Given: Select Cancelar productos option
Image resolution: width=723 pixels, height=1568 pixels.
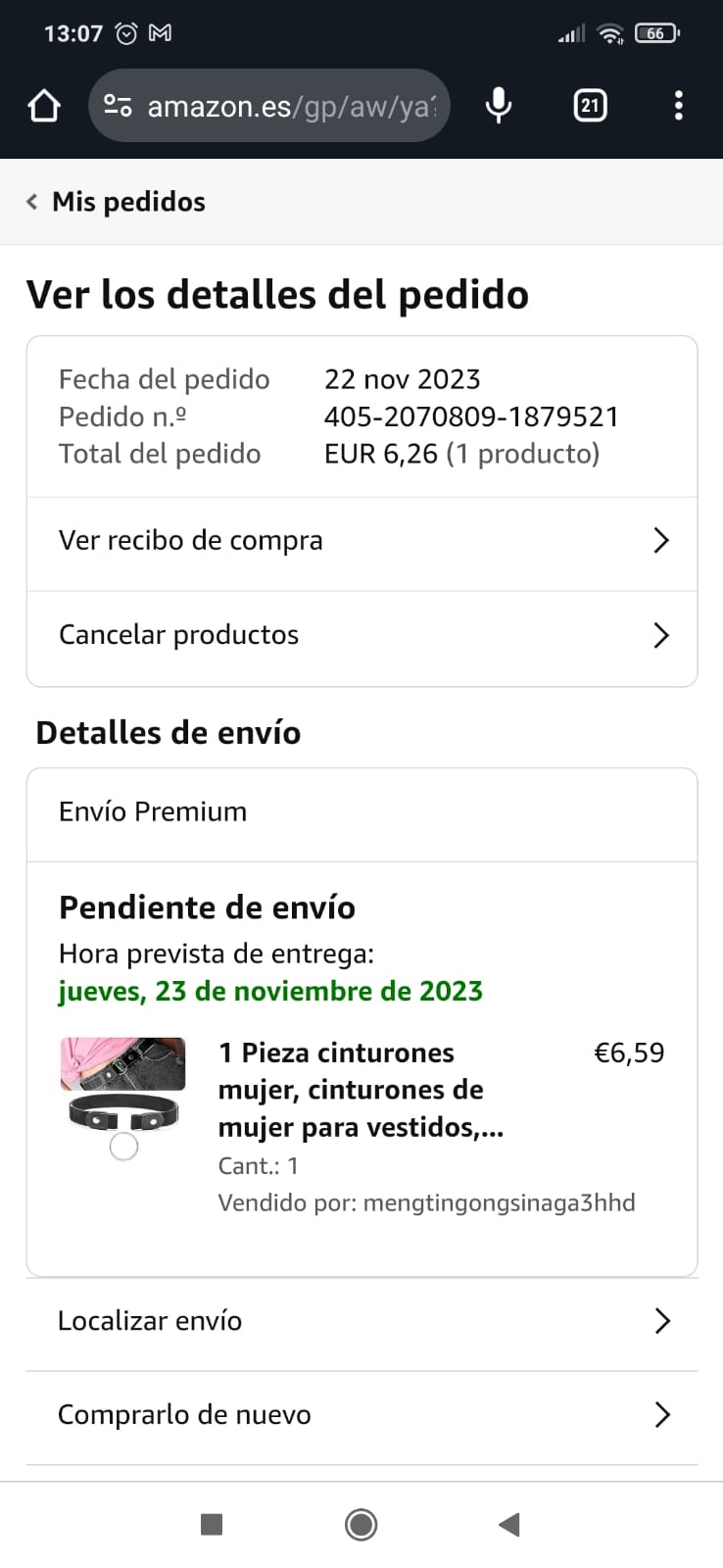Looking at the screenshot, I should [x=179, y=635].
